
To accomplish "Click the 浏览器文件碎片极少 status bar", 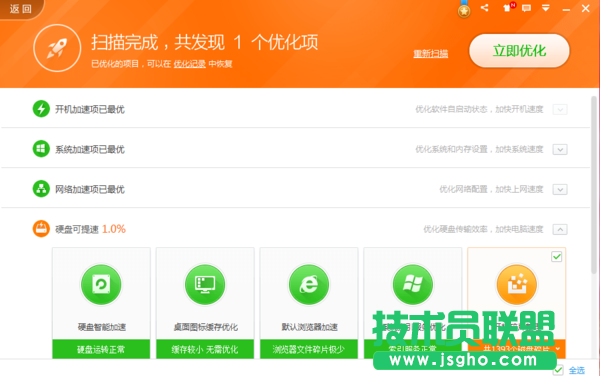I will click(x=309, y=349).
